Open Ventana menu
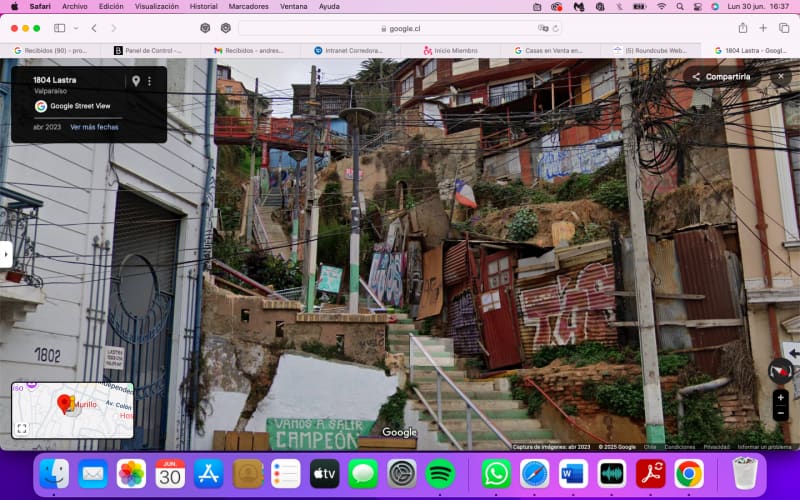 click(x=294, y=6)
